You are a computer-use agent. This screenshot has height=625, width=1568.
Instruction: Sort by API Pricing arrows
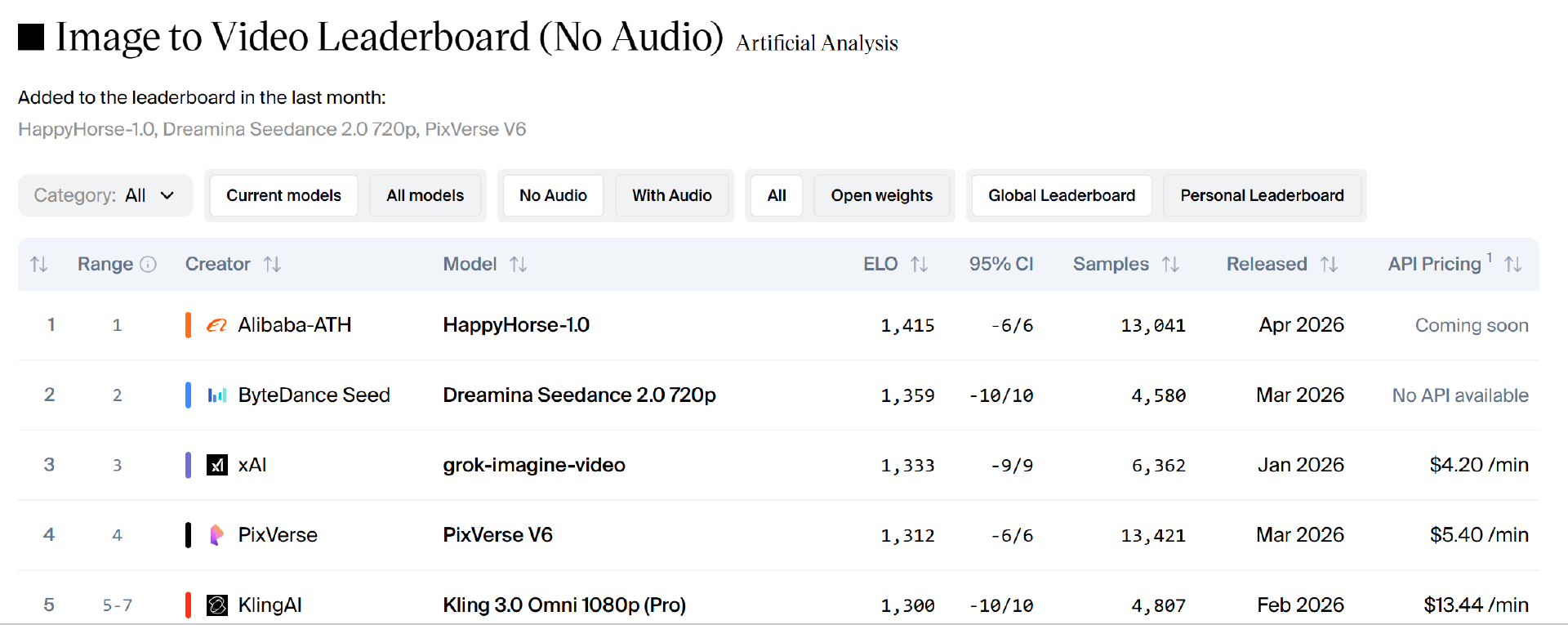point(1512,264)
